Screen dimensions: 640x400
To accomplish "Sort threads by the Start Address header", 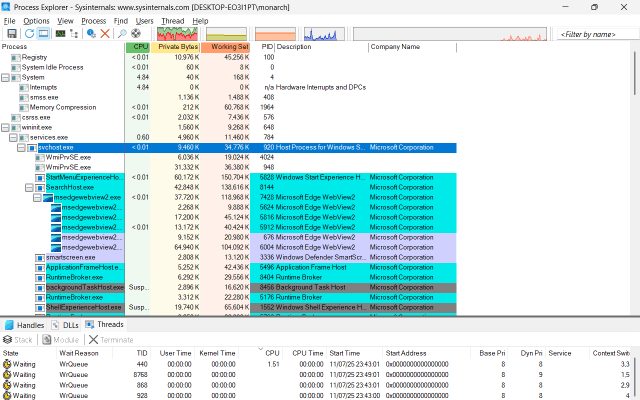I will click(427, 353).
